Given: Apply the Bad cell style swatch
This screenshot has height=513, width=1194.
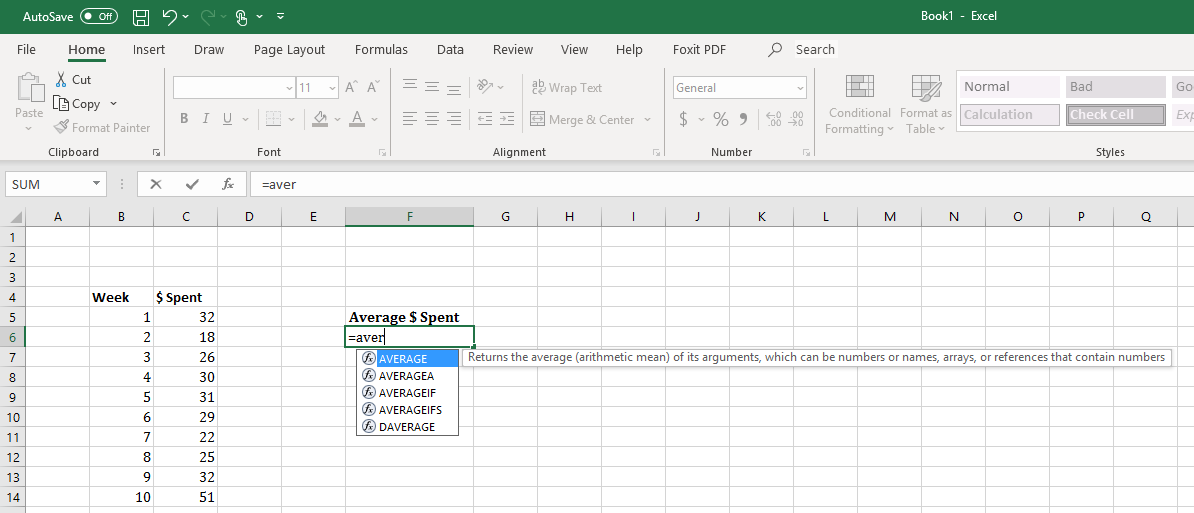Looking at the screenshot, I should point(1115,87).
